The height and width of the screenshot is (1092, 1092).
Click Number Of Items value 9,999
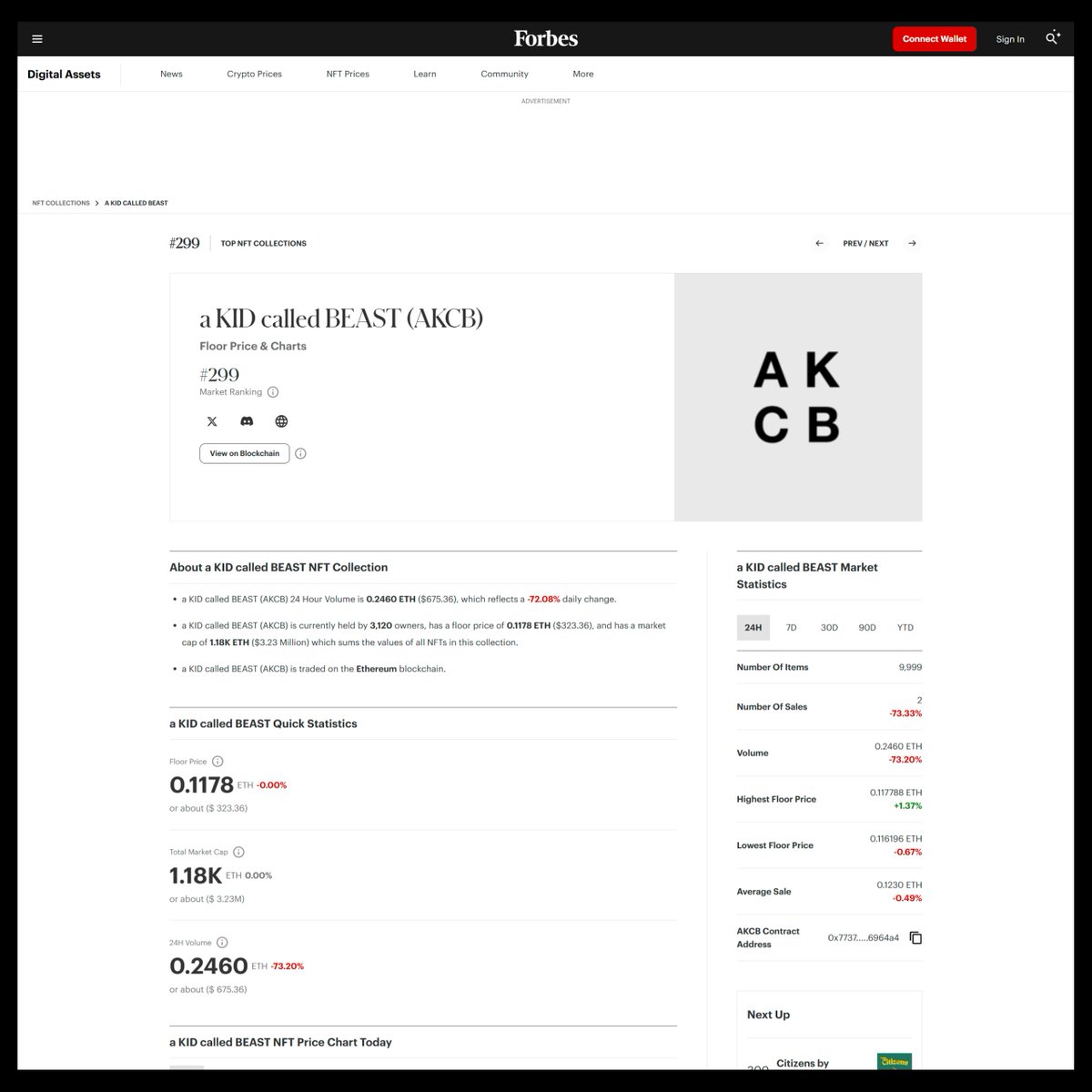[x=910, y=667]
